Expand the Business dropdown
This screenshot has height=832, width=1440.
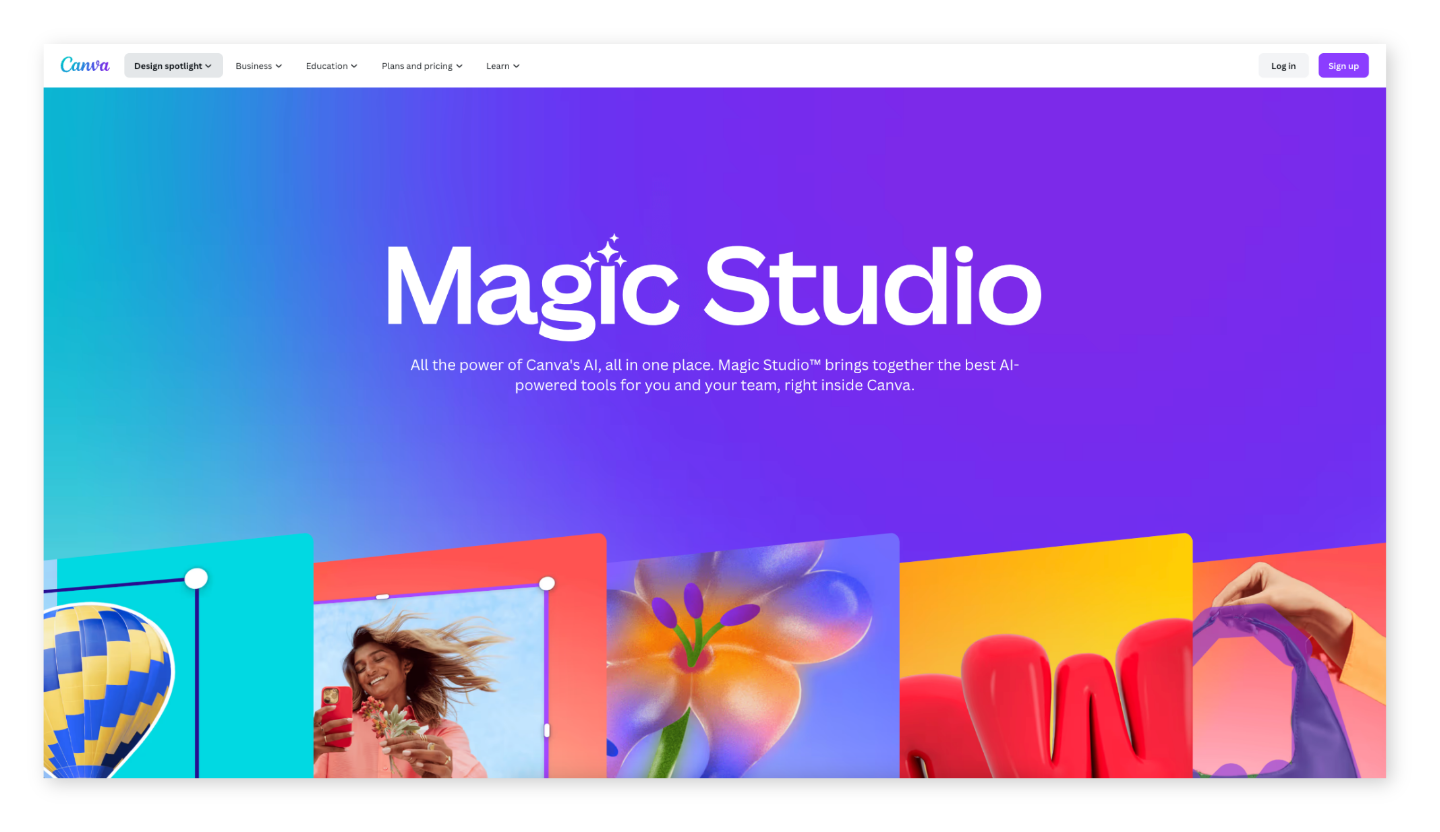click(258, 66)
